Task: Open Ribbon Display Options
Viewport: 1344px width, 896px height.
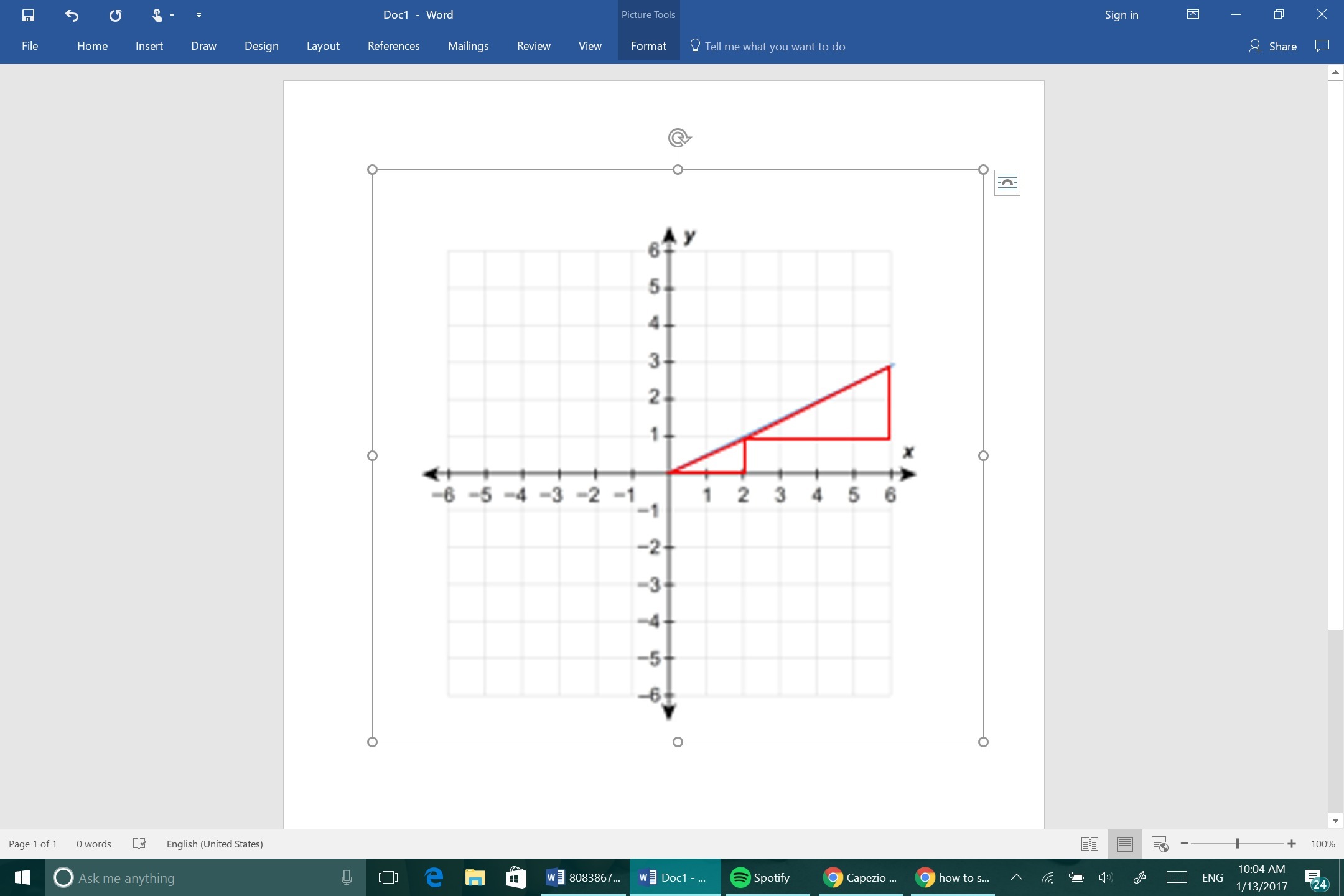Action: (x=1193, y=15)
